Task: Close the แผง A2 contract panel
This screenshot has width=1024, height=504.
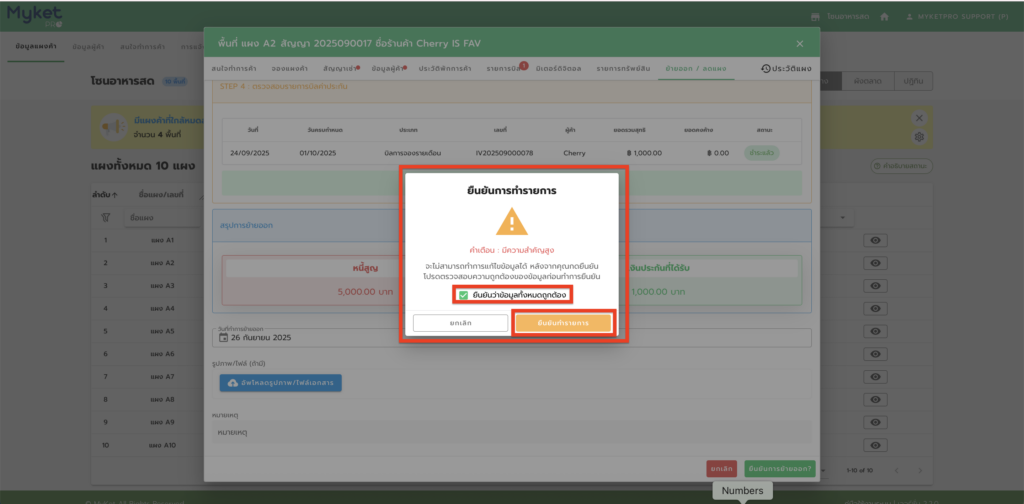Action: tap(799, 44)
